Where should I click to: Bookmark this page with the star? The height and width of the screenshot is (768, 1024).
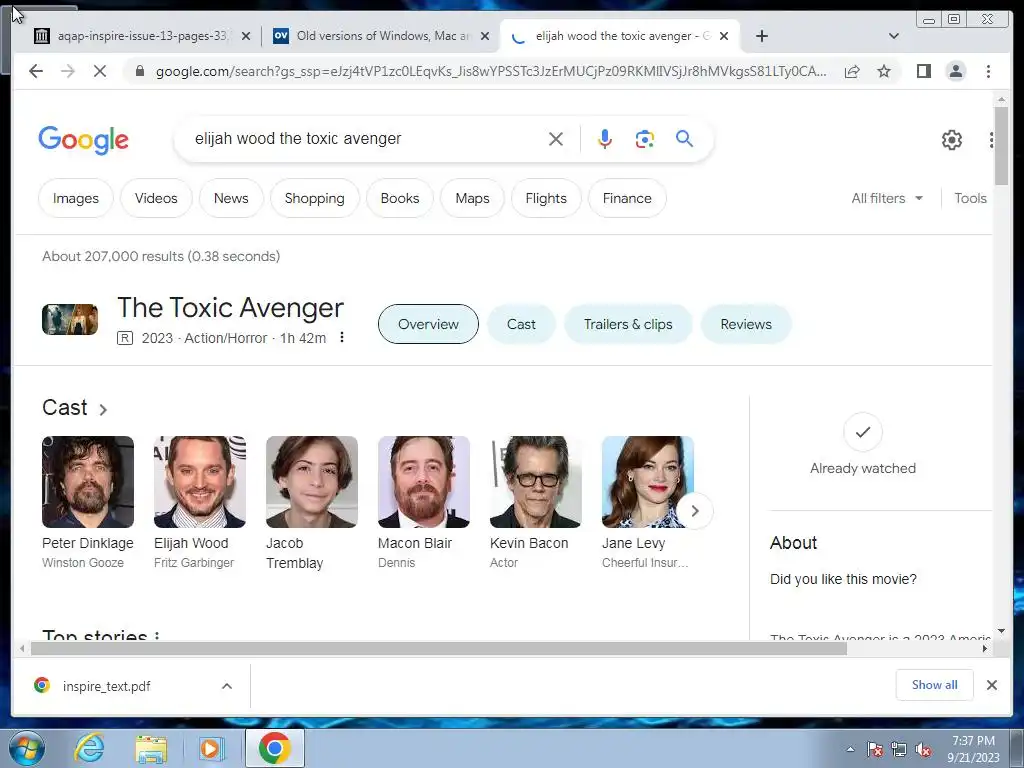tap(884, 71)
